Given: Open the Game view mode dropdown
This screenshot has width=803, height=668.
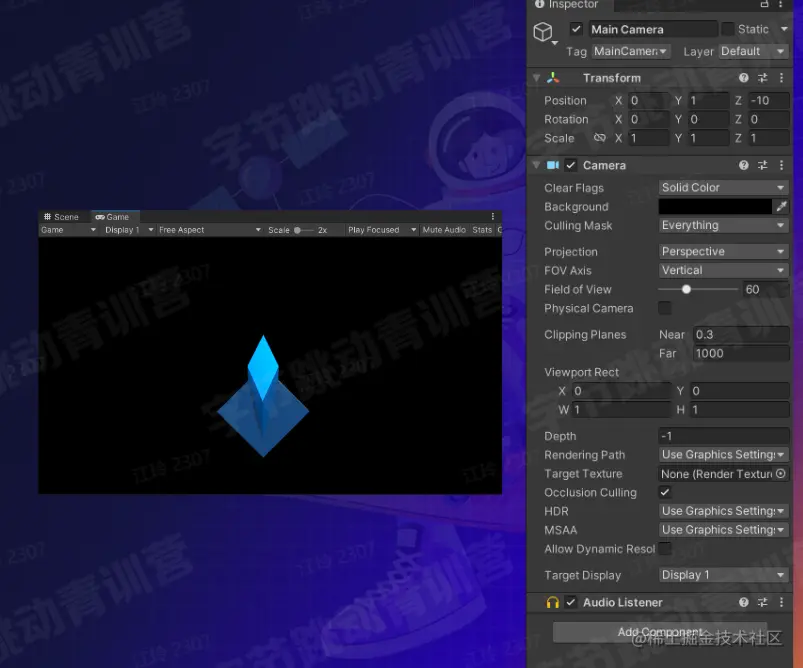Looking at the screenshot, I should coord(69,230).
